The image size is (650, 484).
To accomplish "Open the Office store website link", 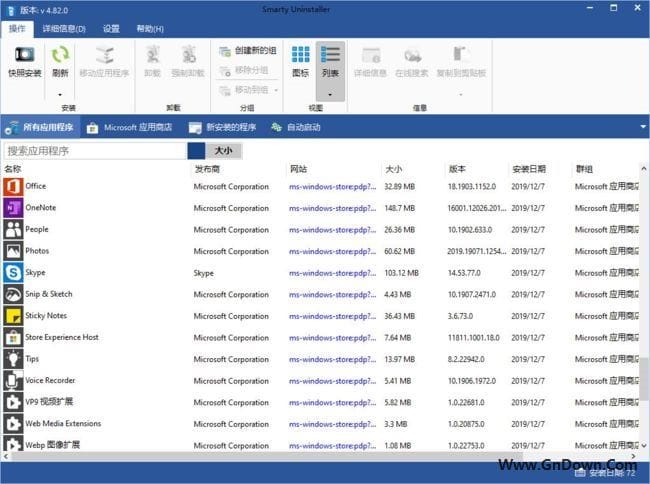I will [x=332, y=187].
